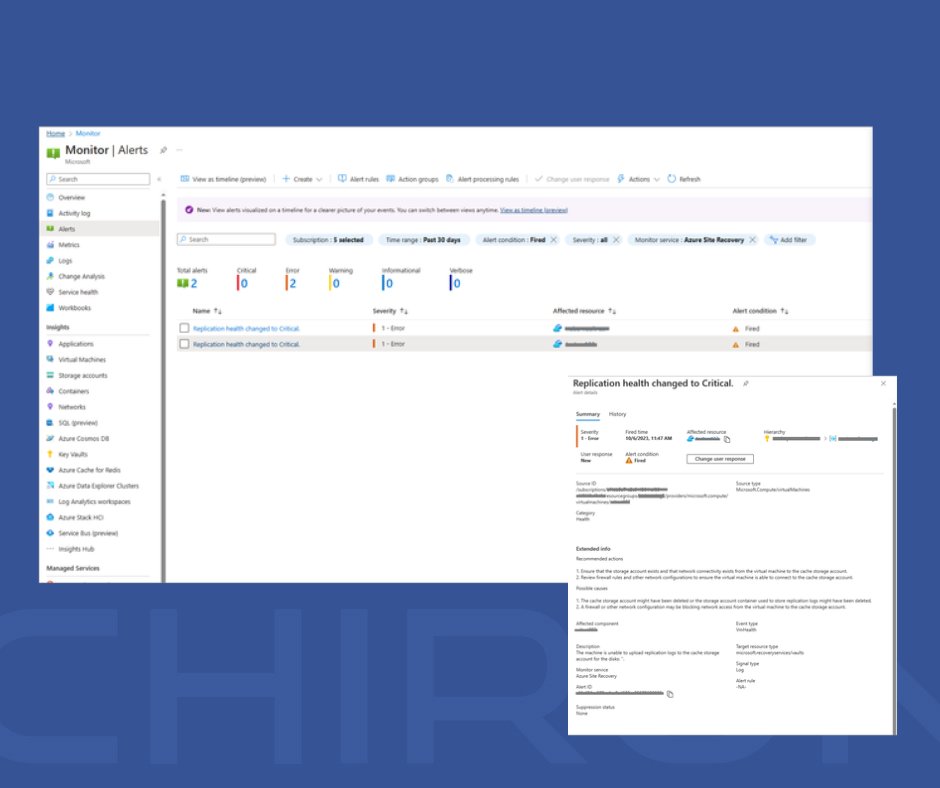Open Azure Cosmos DB from the sidebar
This screenshot has width=940, height=788.
(82, 438)
